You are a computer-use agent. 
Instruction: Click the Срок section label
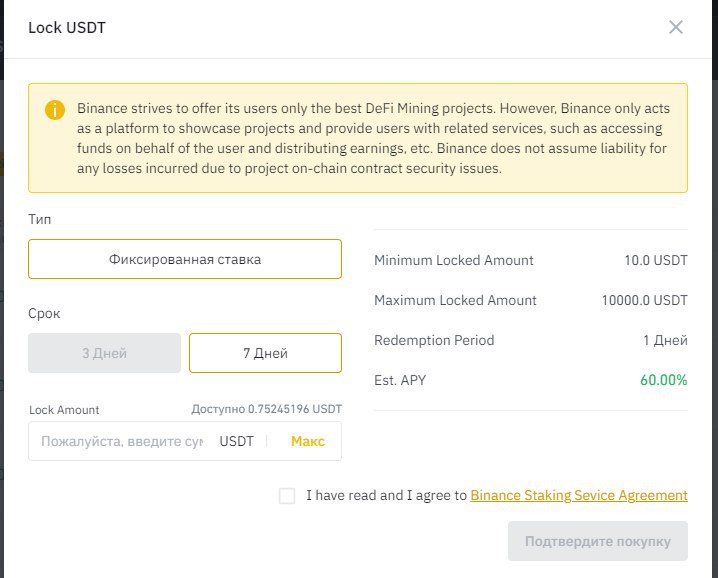click(x=44, y=314)
